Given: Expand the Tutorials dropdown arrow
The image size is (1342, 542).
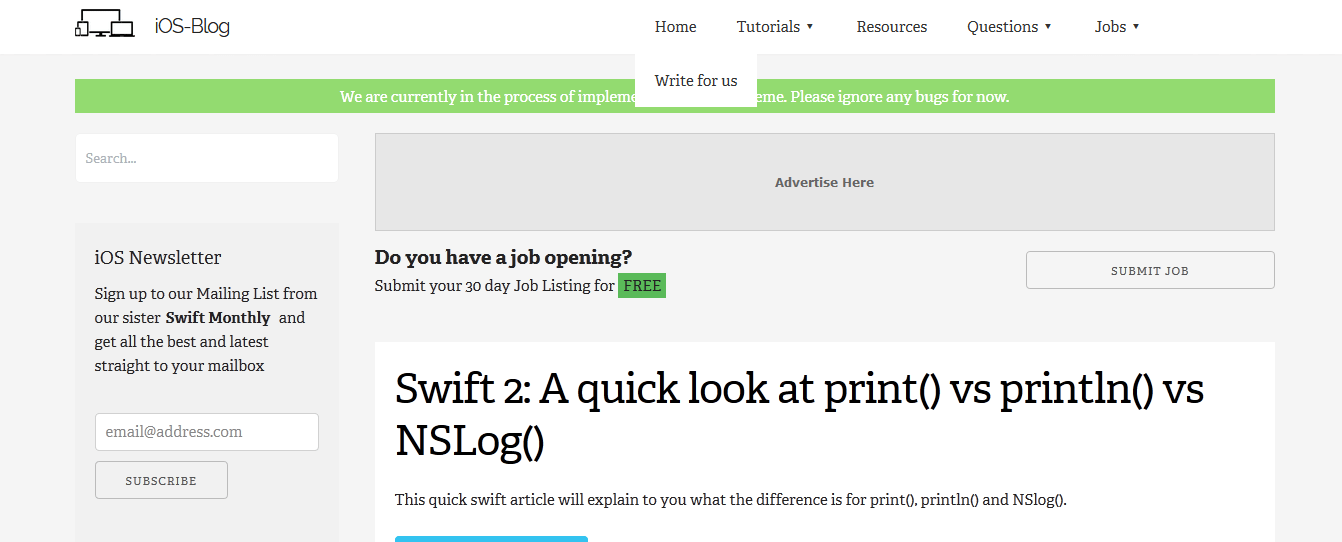Looking at the screenshot, I should (x=810, y=27).
